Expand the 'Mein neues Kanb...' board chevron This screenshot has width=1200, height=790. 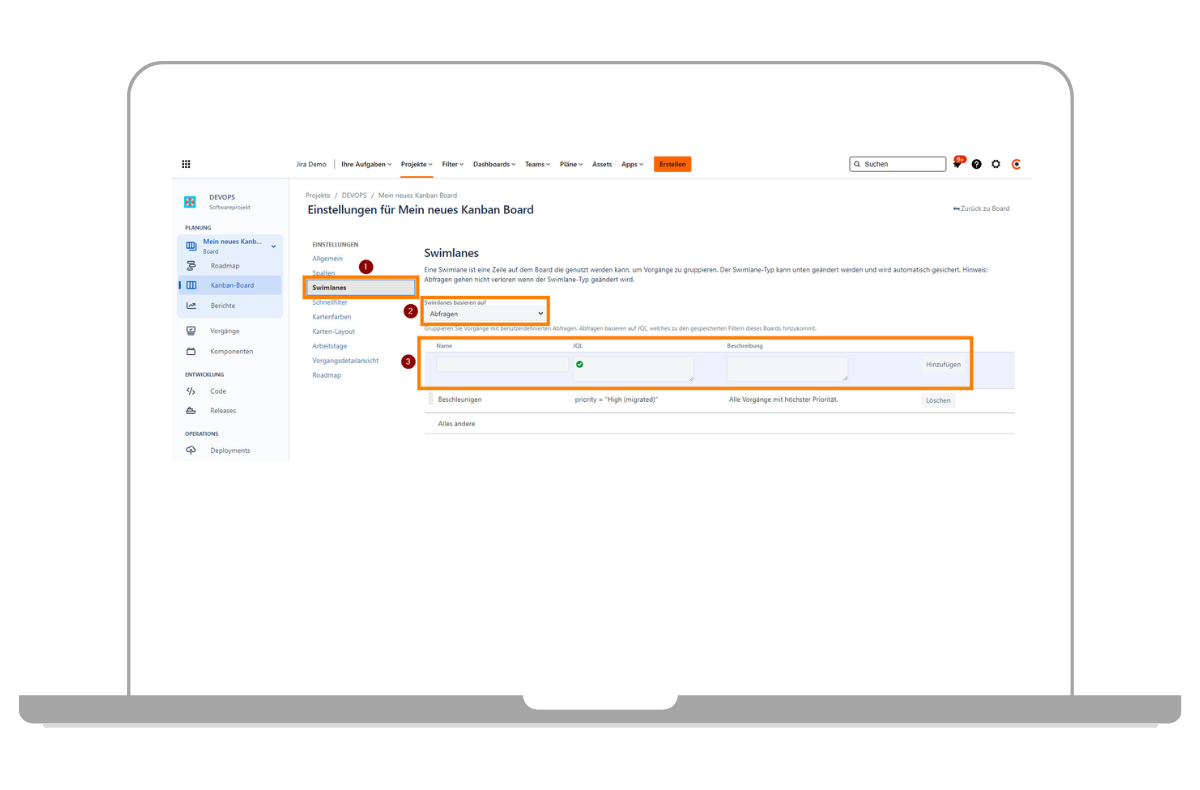pyautogui.click(x=273, y=246)
